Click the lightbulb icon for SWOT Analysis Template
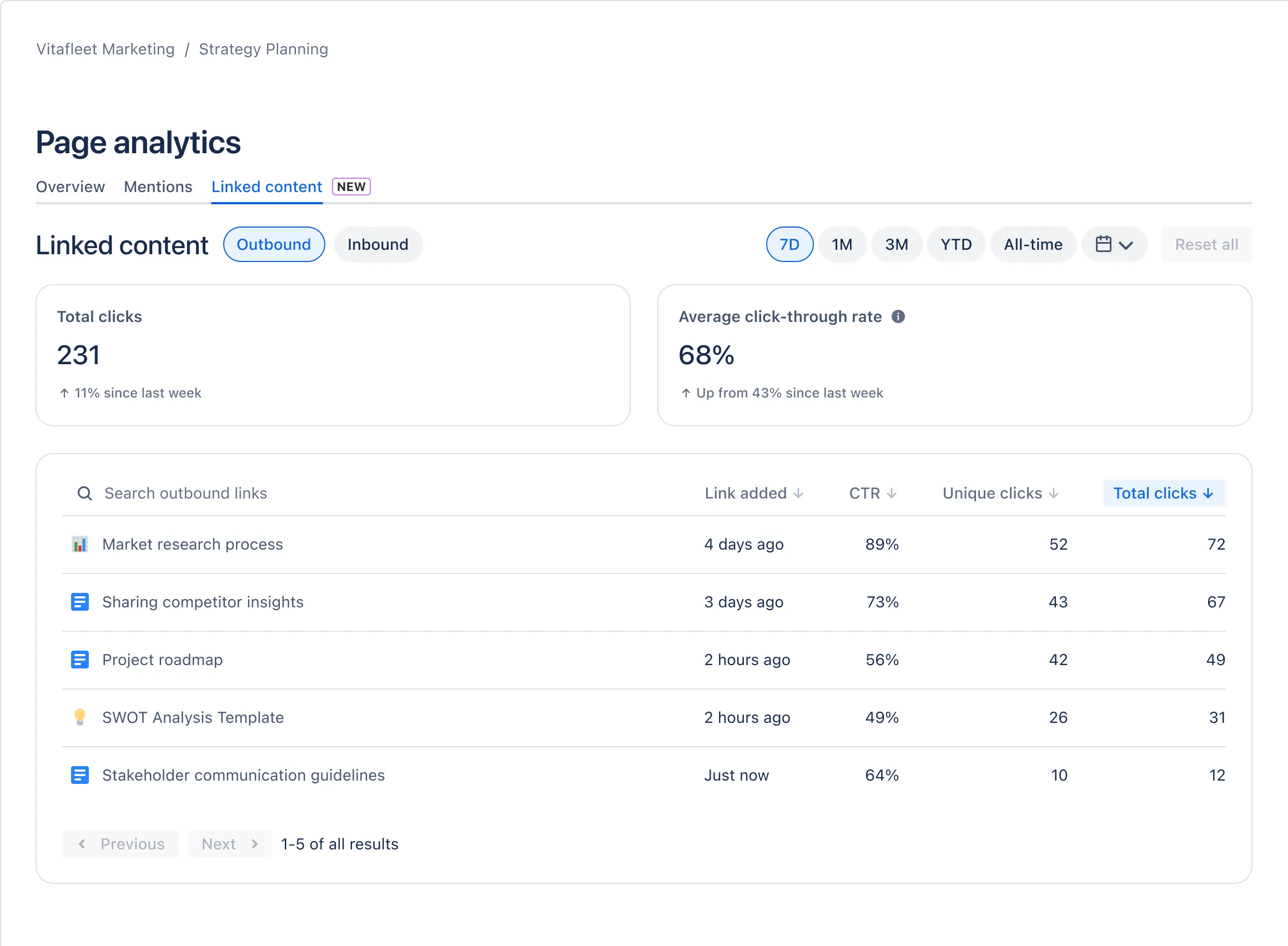This screenshot has width=1288, height=946. pos(79,717)
